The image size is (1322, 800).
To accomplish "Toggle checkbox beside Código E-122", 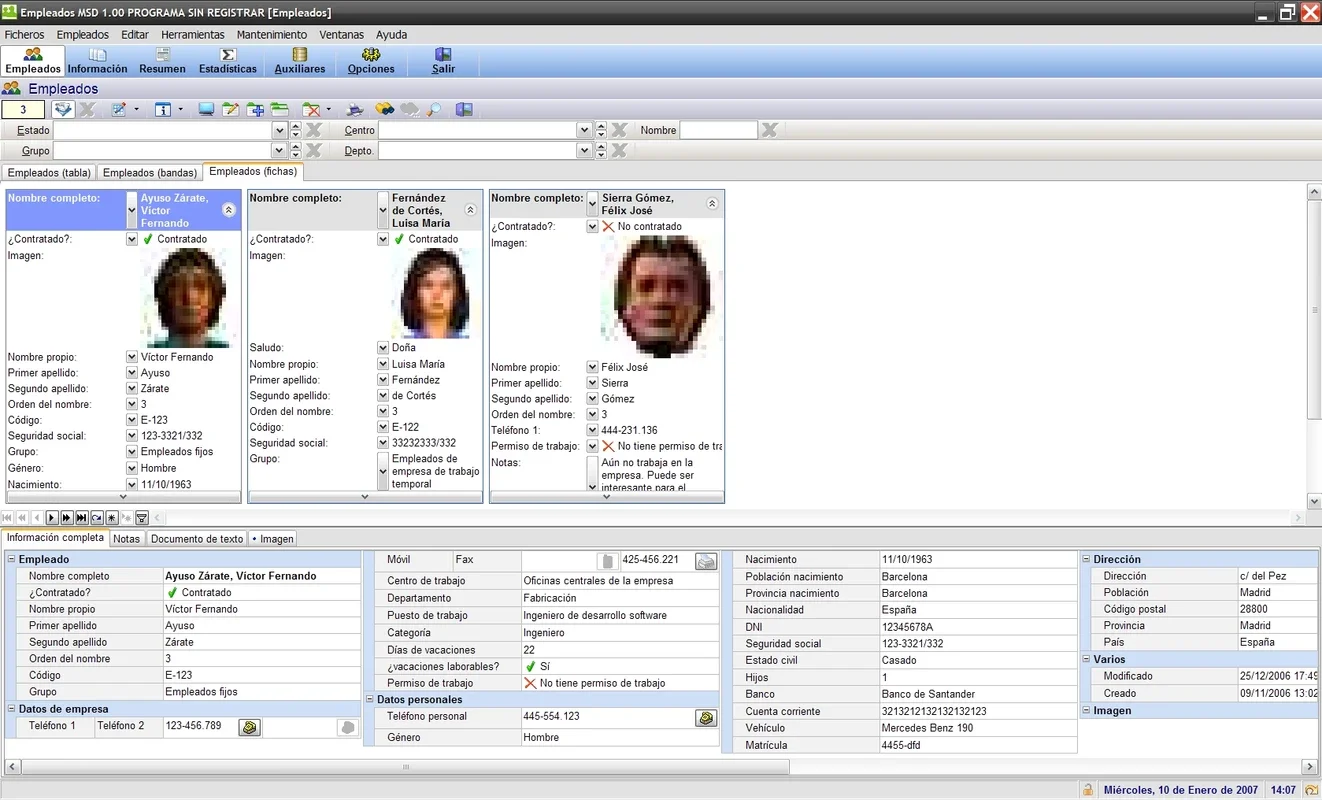I will point(383,427).
